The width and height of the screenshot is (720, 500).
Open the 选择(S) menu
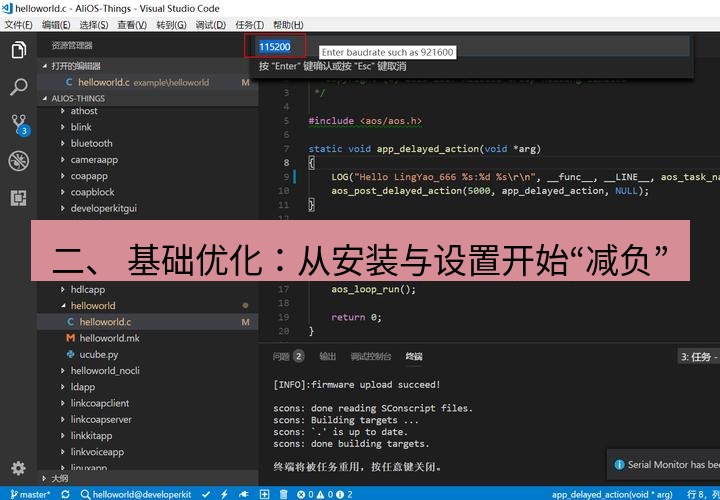point(94,25)
